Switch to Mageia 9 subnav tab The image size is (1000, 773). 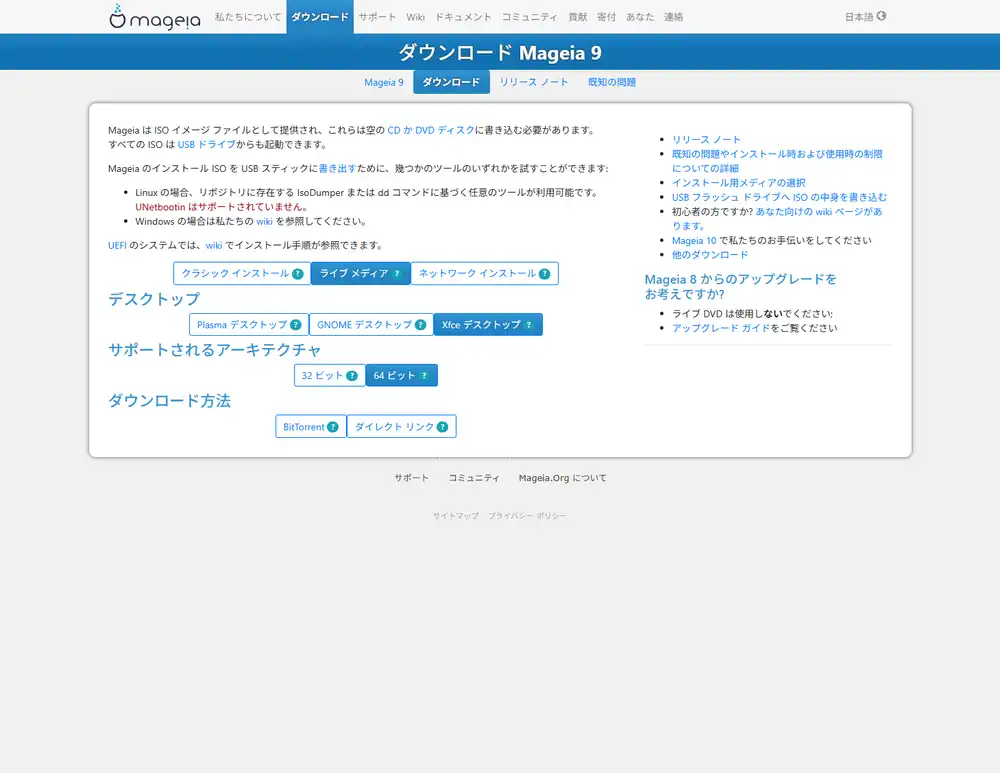[384, 82]
